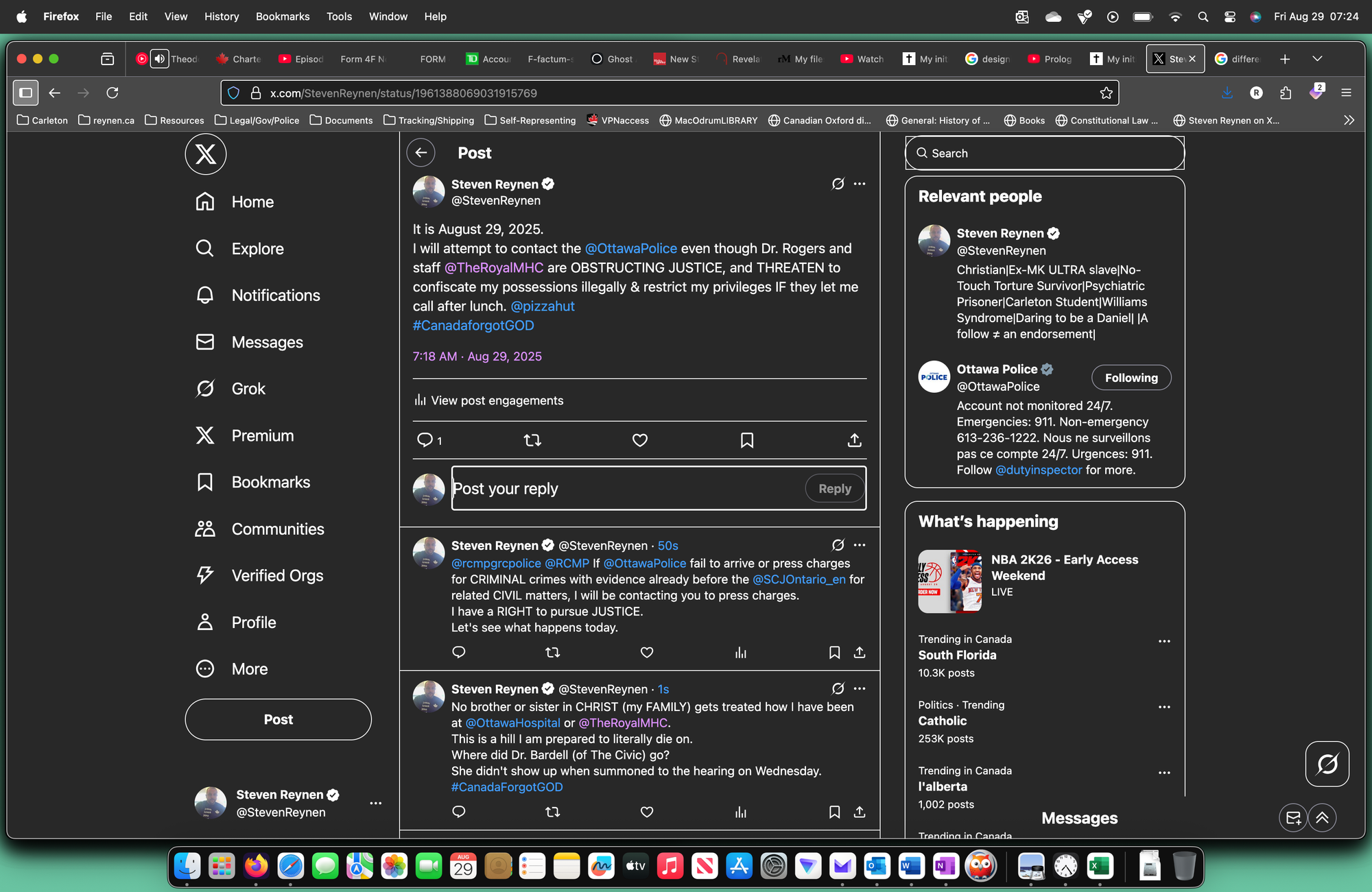Viewport: 1372px width, 892px height.
Task: Open Bookmarks in the sidebar
Action: click(x=253, y=481)
